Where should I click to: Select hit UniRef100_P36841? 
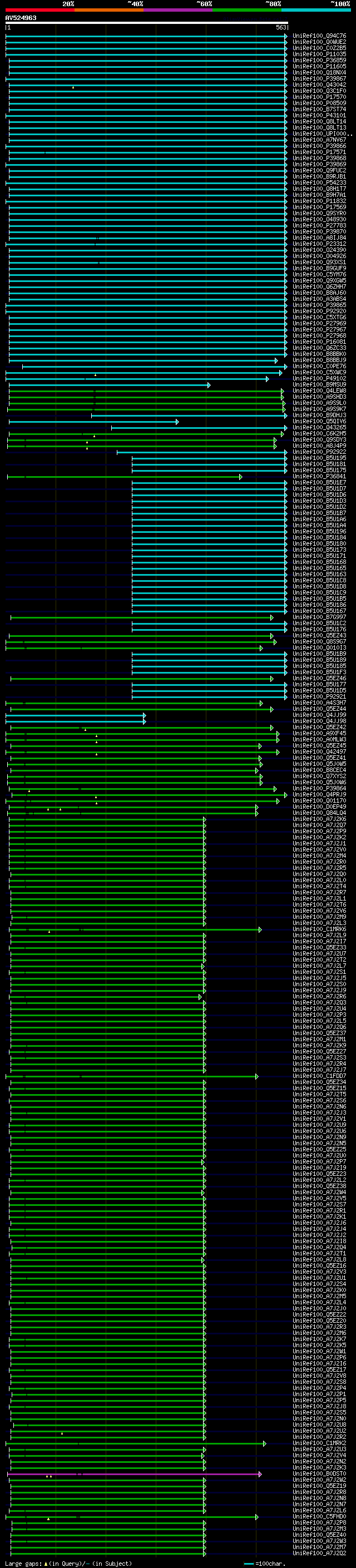319,477
